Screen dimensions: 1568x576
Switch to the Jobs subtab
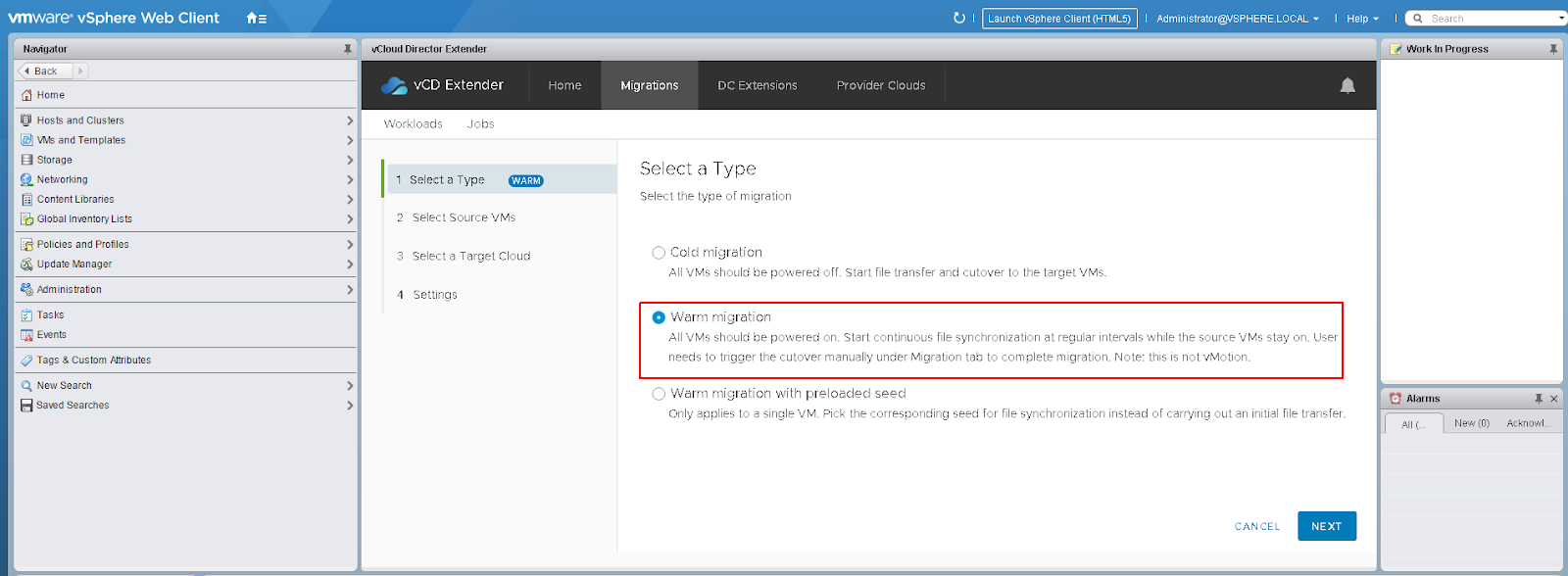(x=480, y=124)
